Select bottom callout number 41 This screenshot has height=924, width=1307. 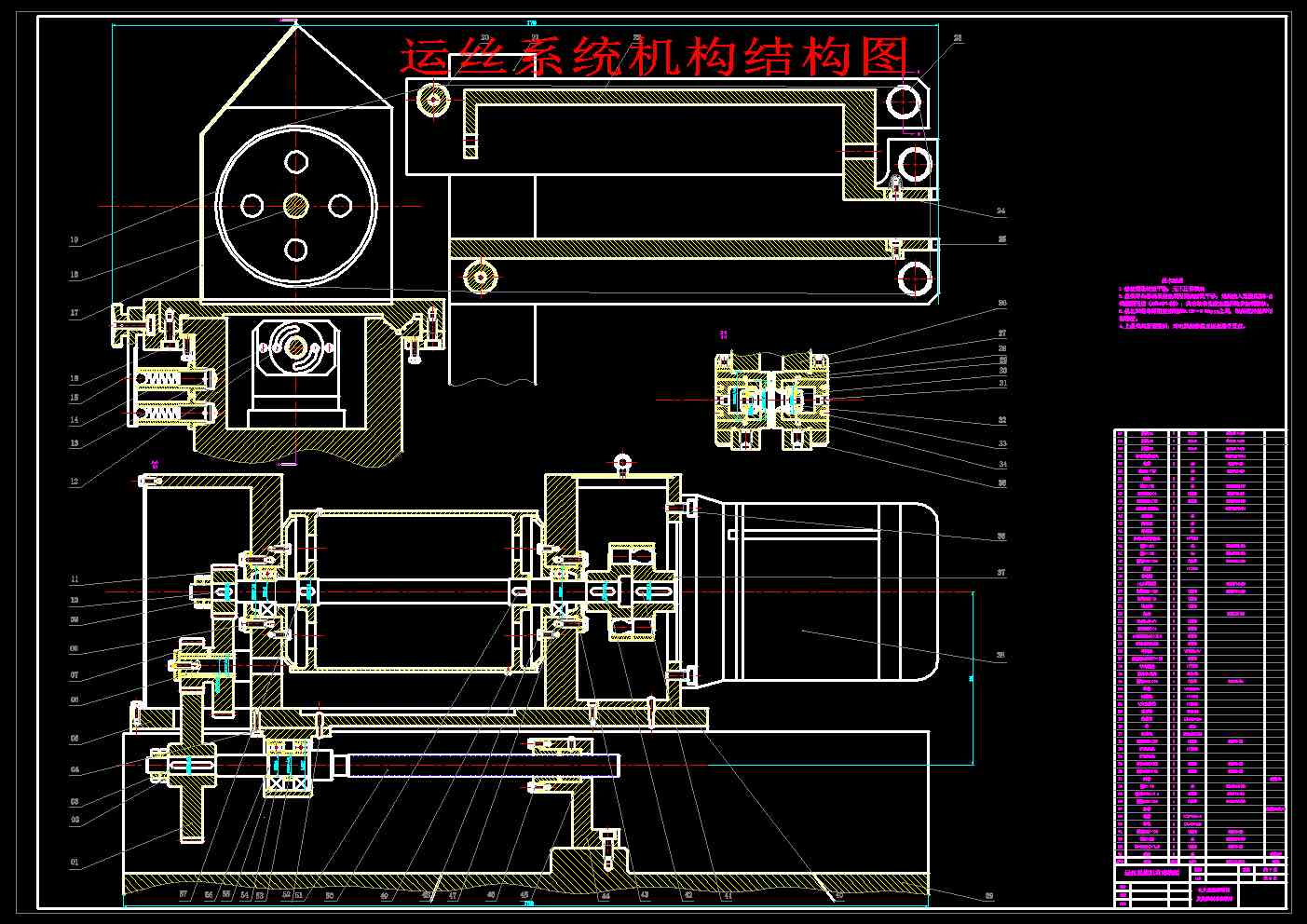728,895
